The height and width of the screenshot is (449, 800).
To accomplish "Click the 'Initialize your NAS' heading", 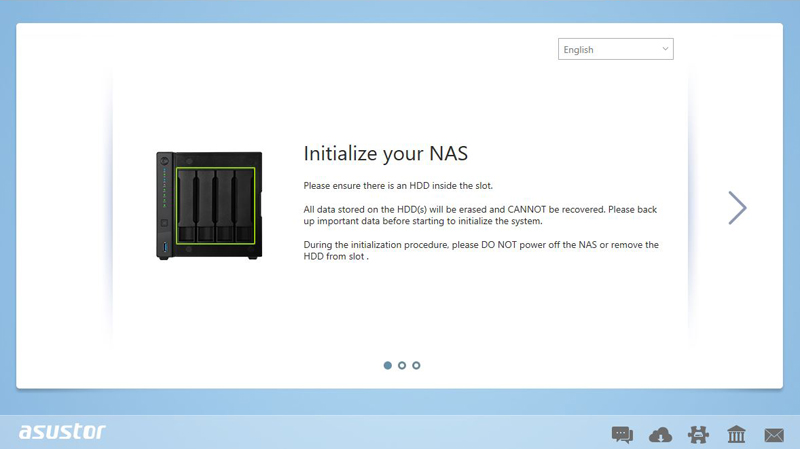I will click(x=386, y=154).
